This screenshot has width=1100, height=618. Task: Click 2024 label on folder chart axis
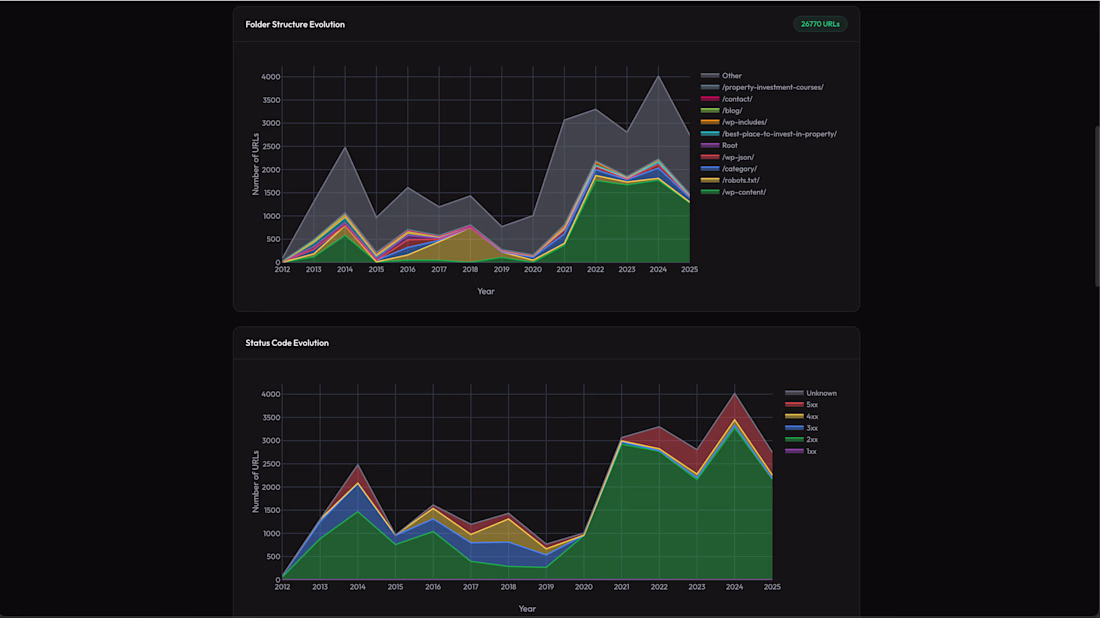[x=658, y=269]
